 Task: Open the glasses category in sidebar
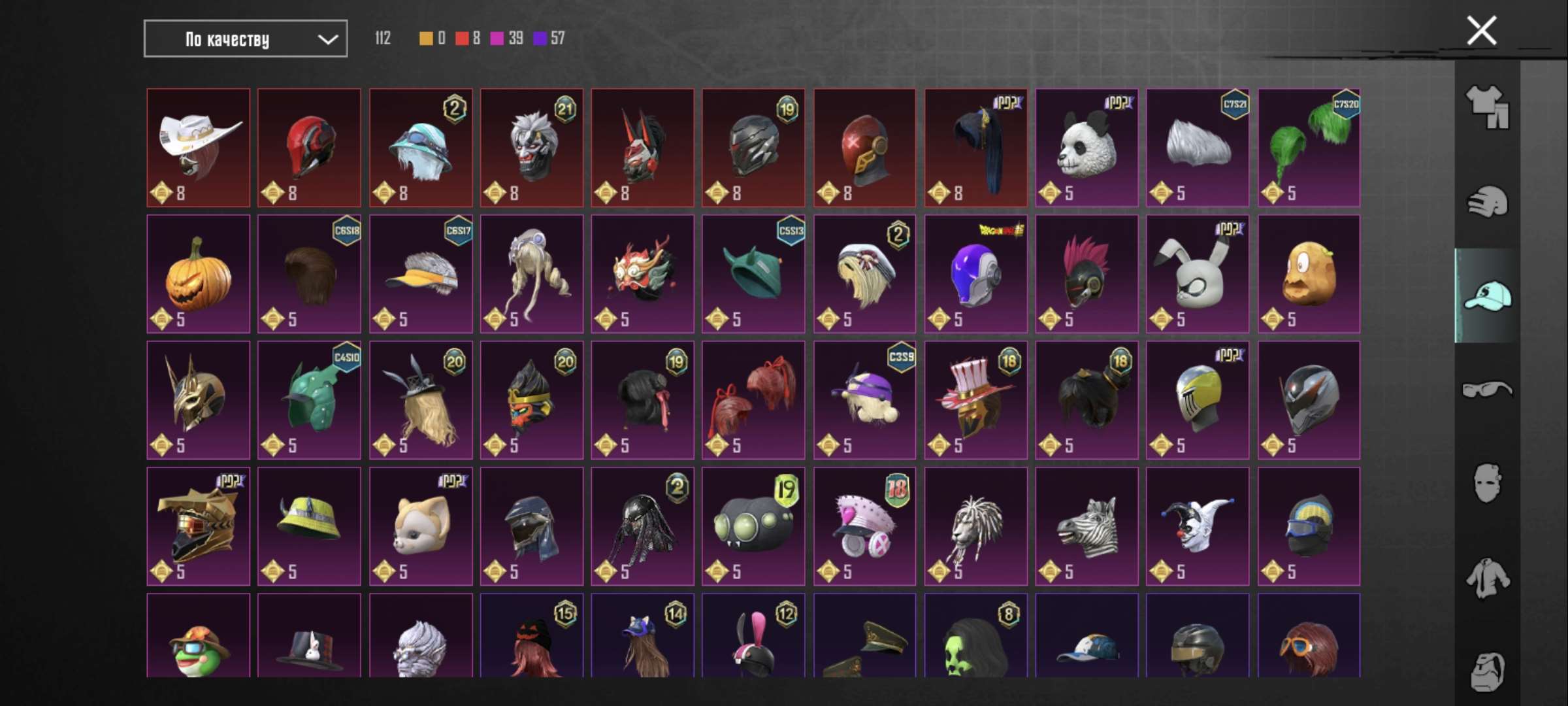tap(1488, 390)
